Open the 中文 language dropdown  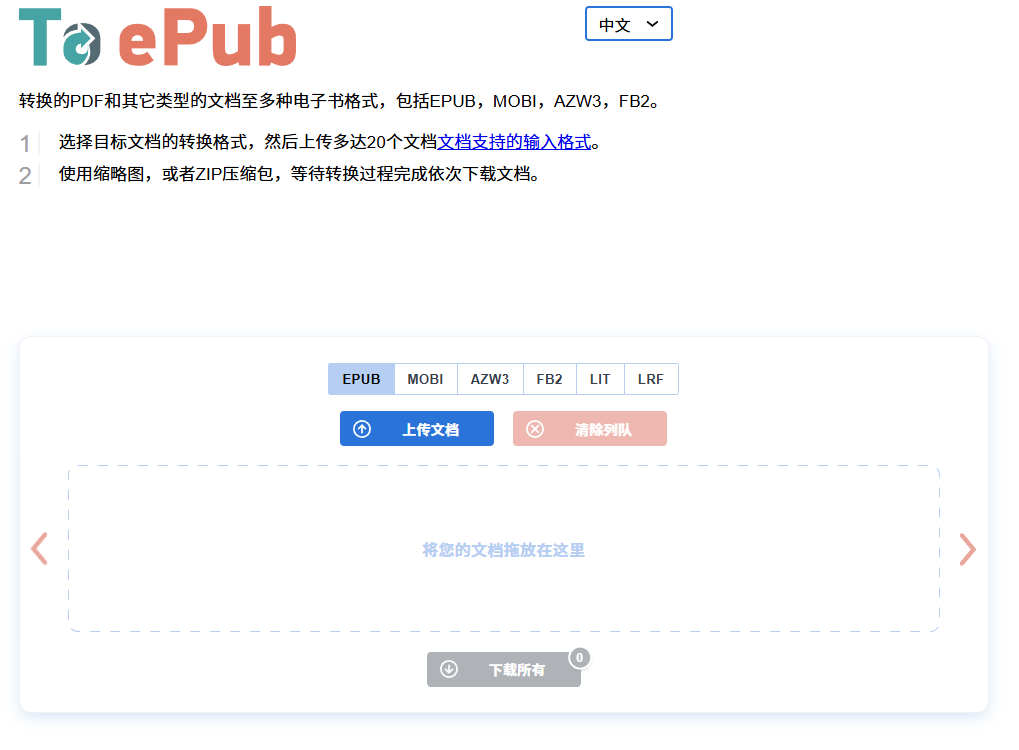[x=628, y=24]
